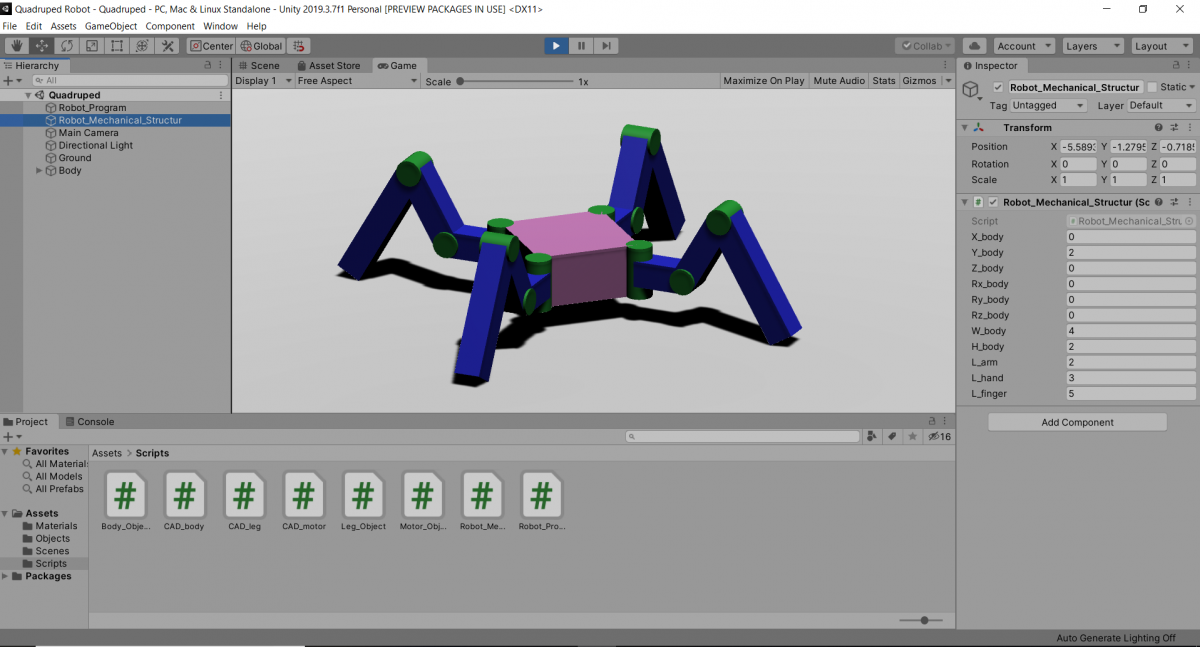Select the CAD_motor script asset
1200x647 pixels.
304,495
